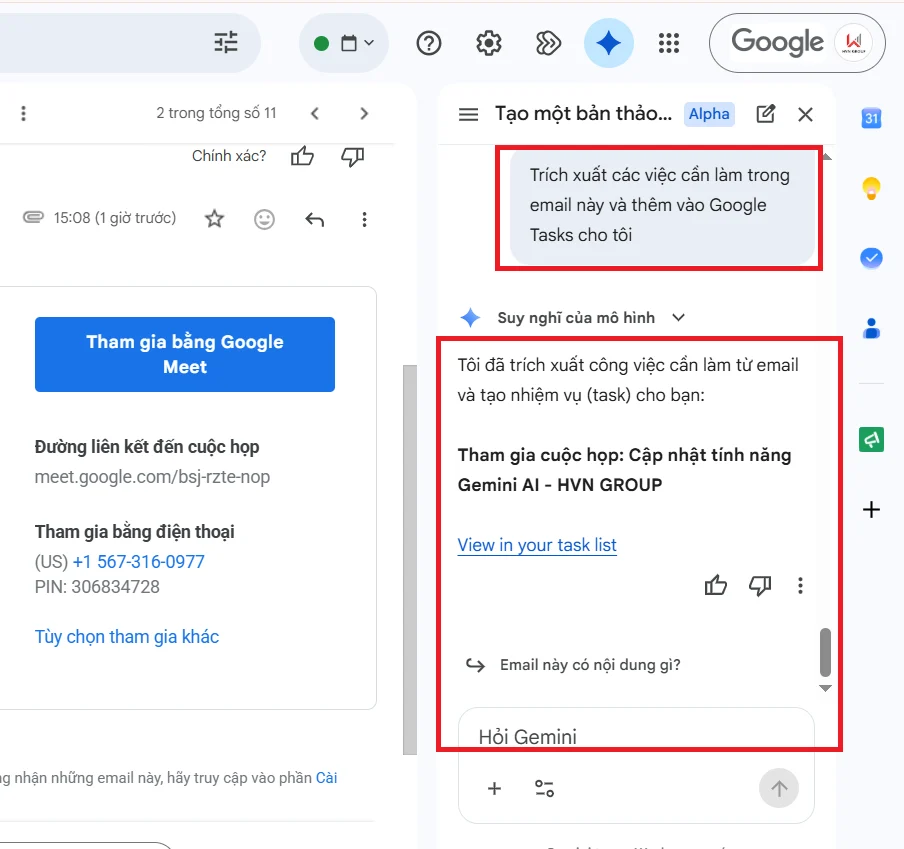Click the Gemini sparkle icon beside model thoughts
Viewport: 904px width, 849px height.
click(470, 318)
